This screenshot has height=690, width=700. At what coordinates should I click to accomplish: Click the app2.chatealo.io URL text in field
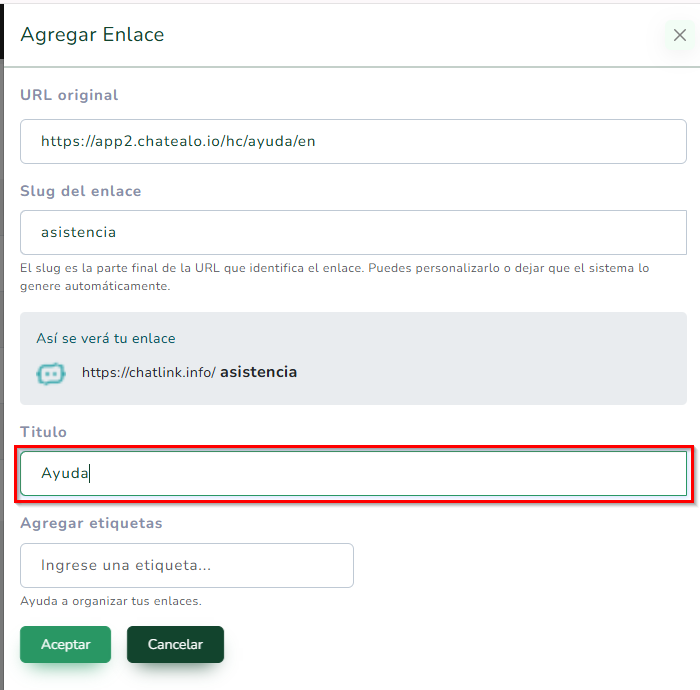click(178, 141)
